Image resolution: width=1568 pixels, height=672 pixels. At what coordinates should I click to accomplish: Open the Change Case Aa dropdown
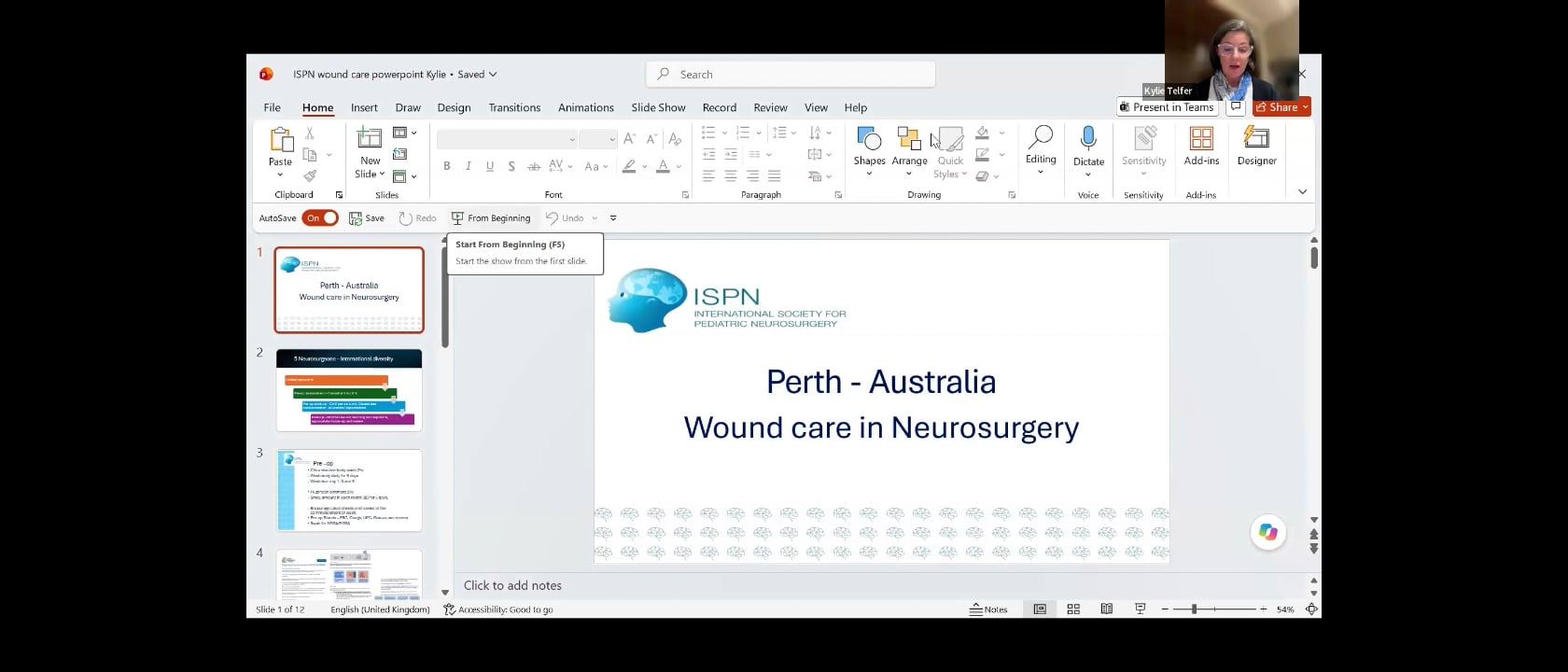point(596,166)
